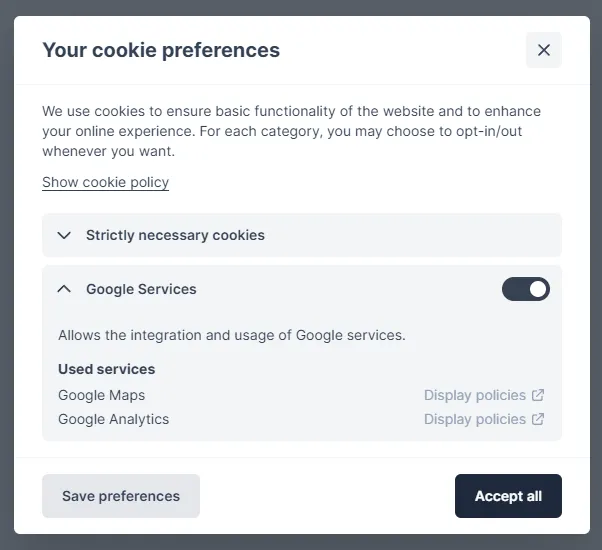The height and width of the screenshot is (550, 602).
Task: Click the 'Your cookie preferences' dialog title
Action: pos(161,50)
